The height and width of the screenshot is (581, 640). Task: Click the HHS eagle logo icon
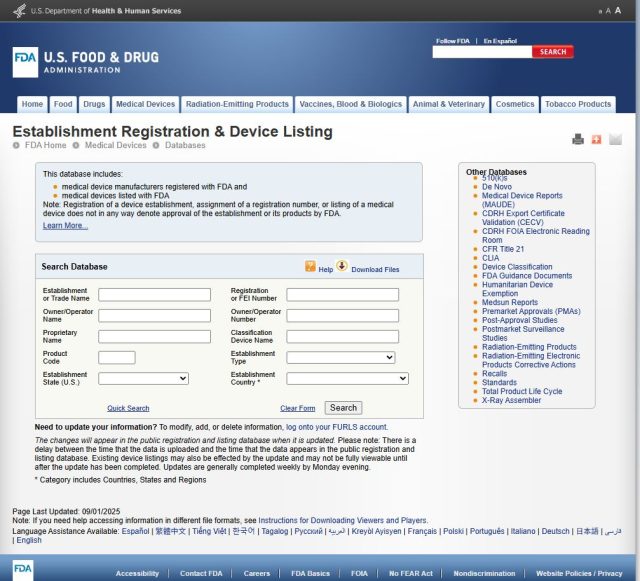[19, 11]
